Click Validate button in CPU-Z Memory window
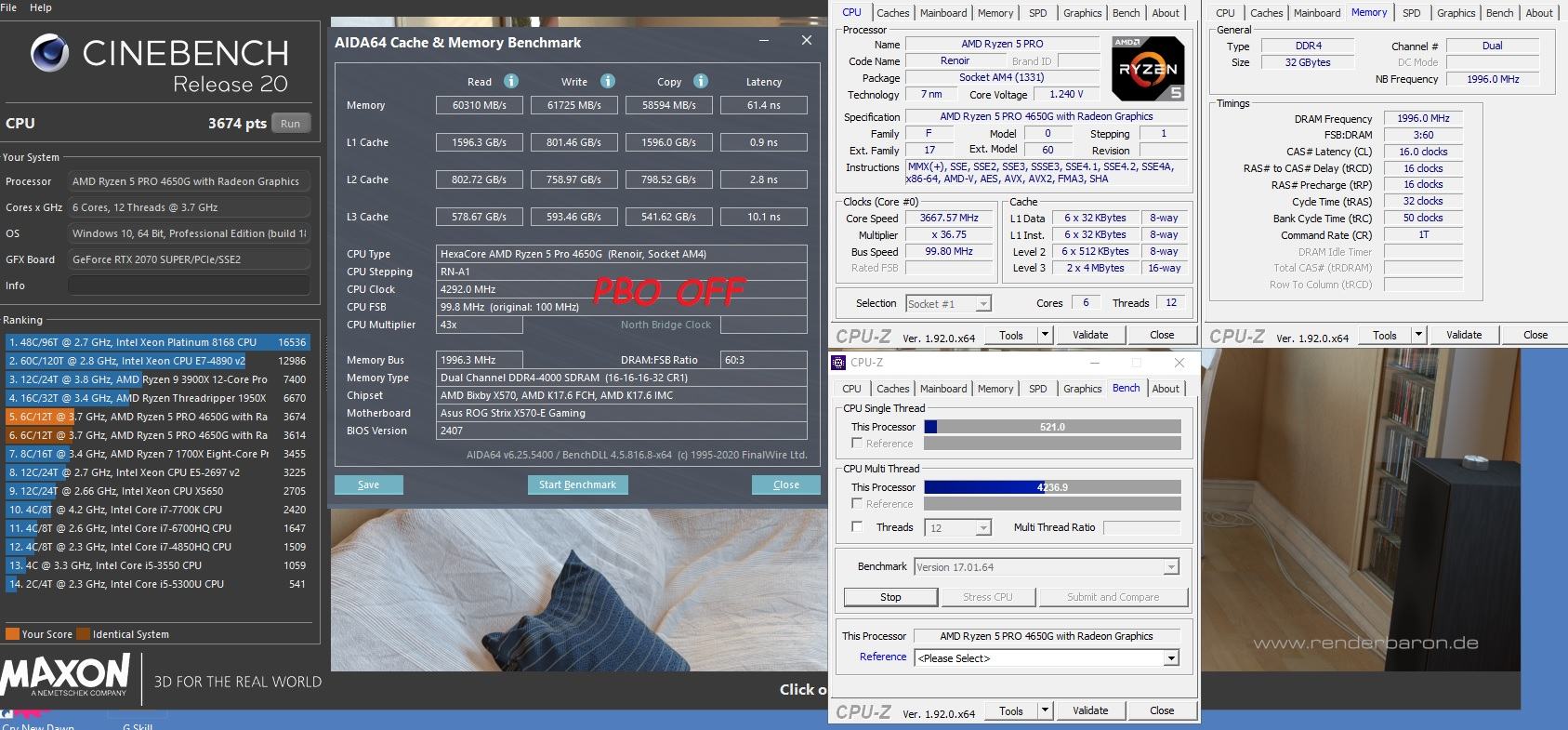This screenshot has width=1568, height=730. pos(1464,335)
